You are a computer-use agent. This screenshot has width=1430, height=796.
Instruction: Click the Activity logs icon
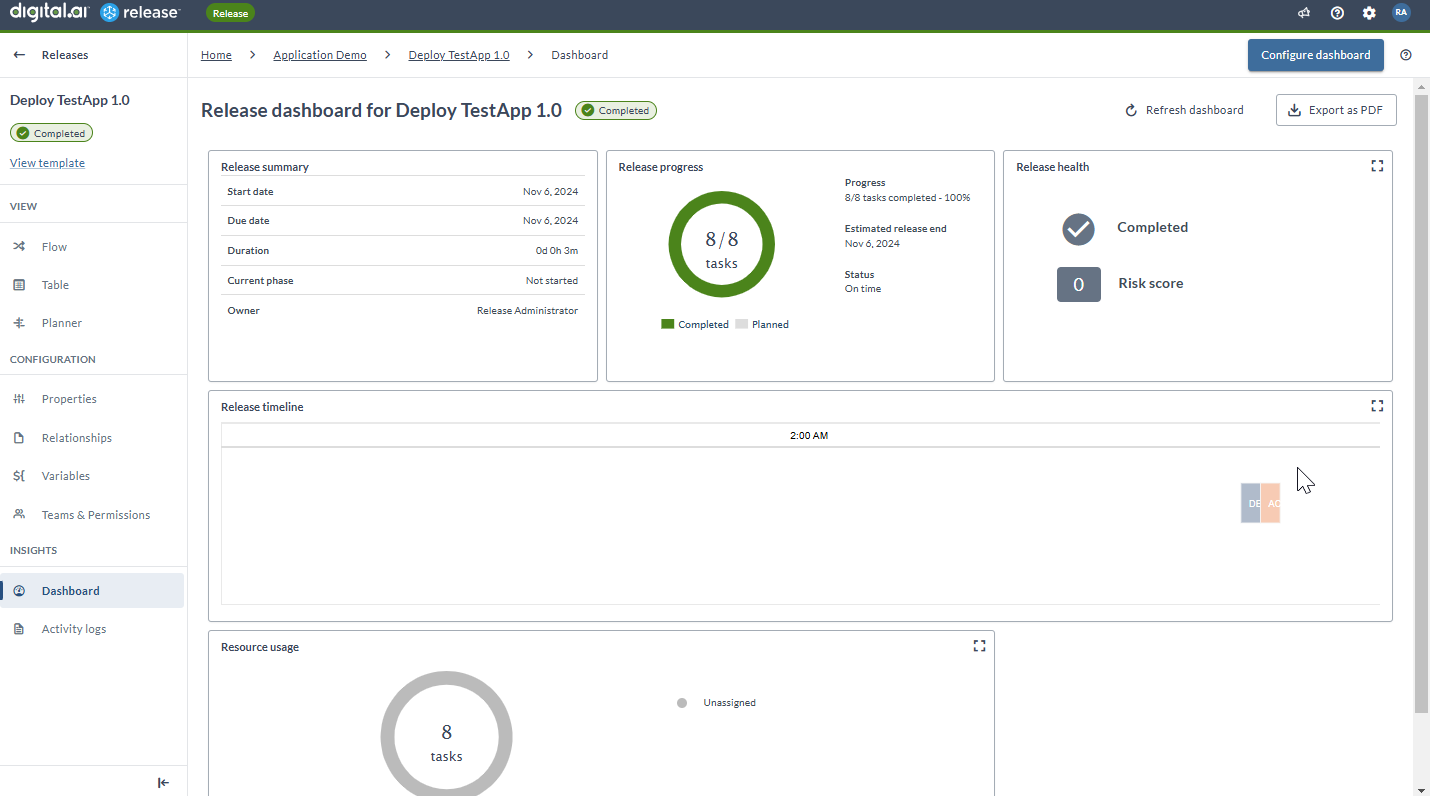[19, 629]
